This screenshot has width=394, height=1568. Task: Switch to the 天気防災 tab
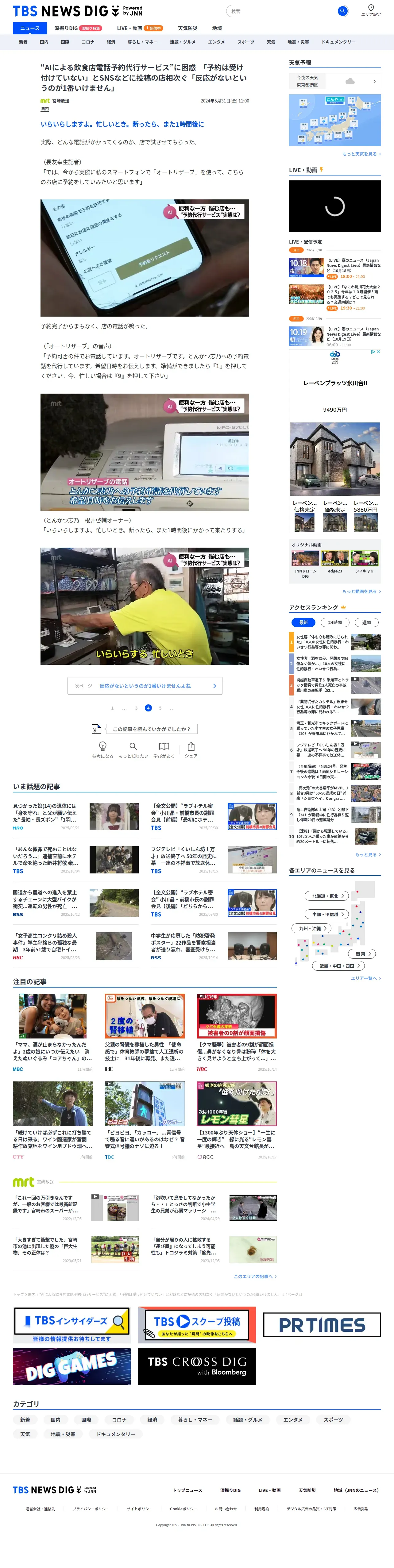tap(187, 28)
